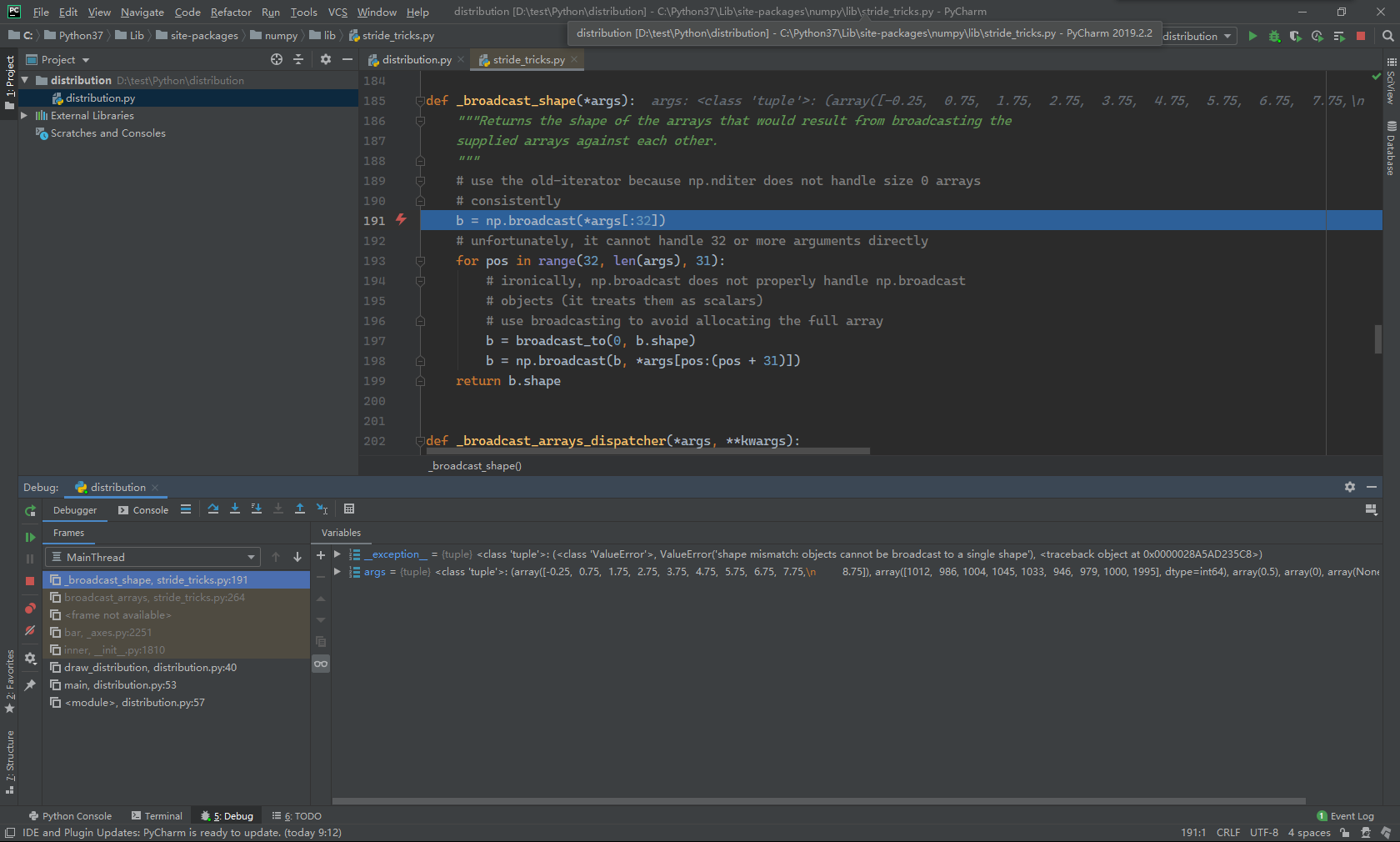Switch to the distribution.py editor tab

415,60
